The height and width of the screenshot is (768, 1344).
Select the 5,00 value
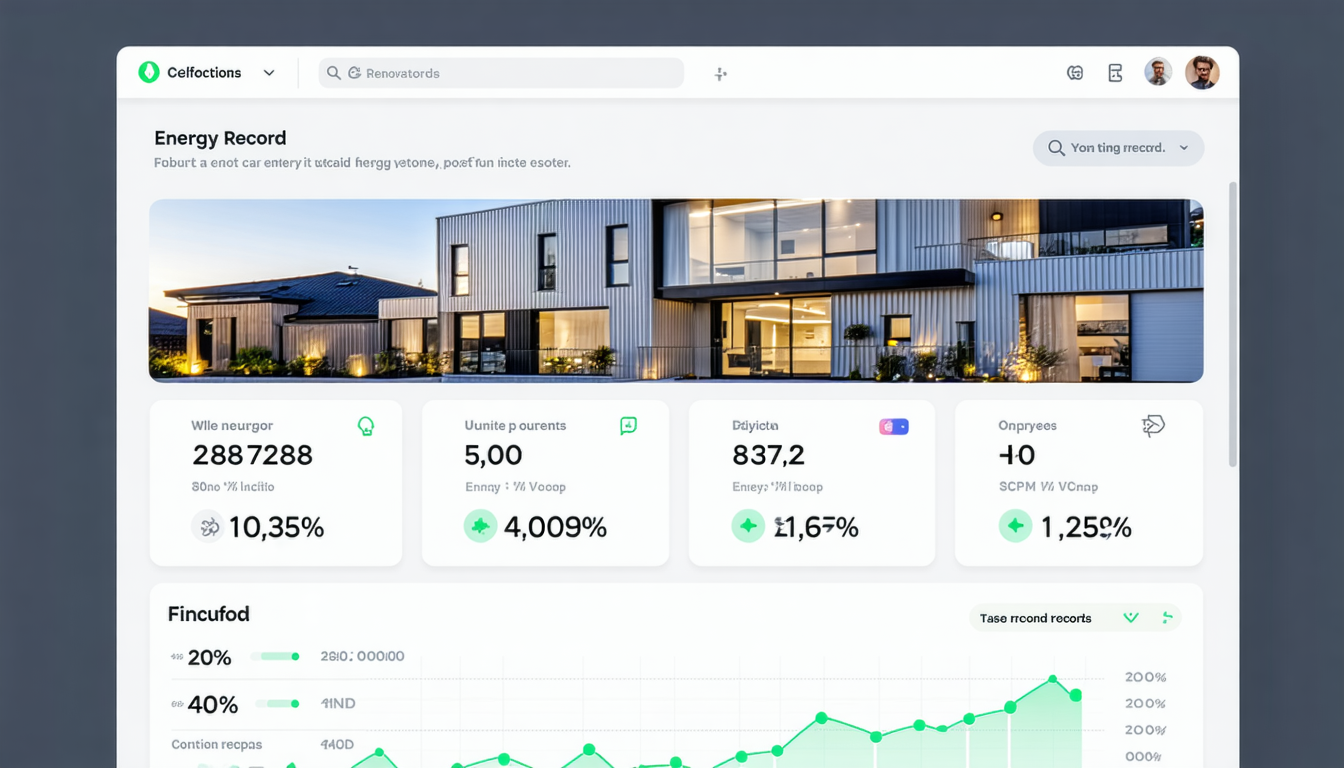pyautogui.click(x=493, y=455)
